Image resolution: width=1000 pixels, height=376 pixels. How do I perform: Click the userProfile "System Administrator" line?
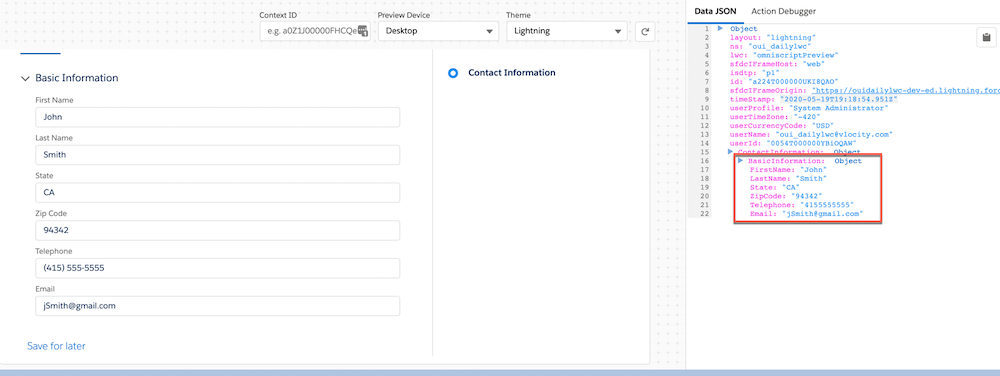[809, 109]
